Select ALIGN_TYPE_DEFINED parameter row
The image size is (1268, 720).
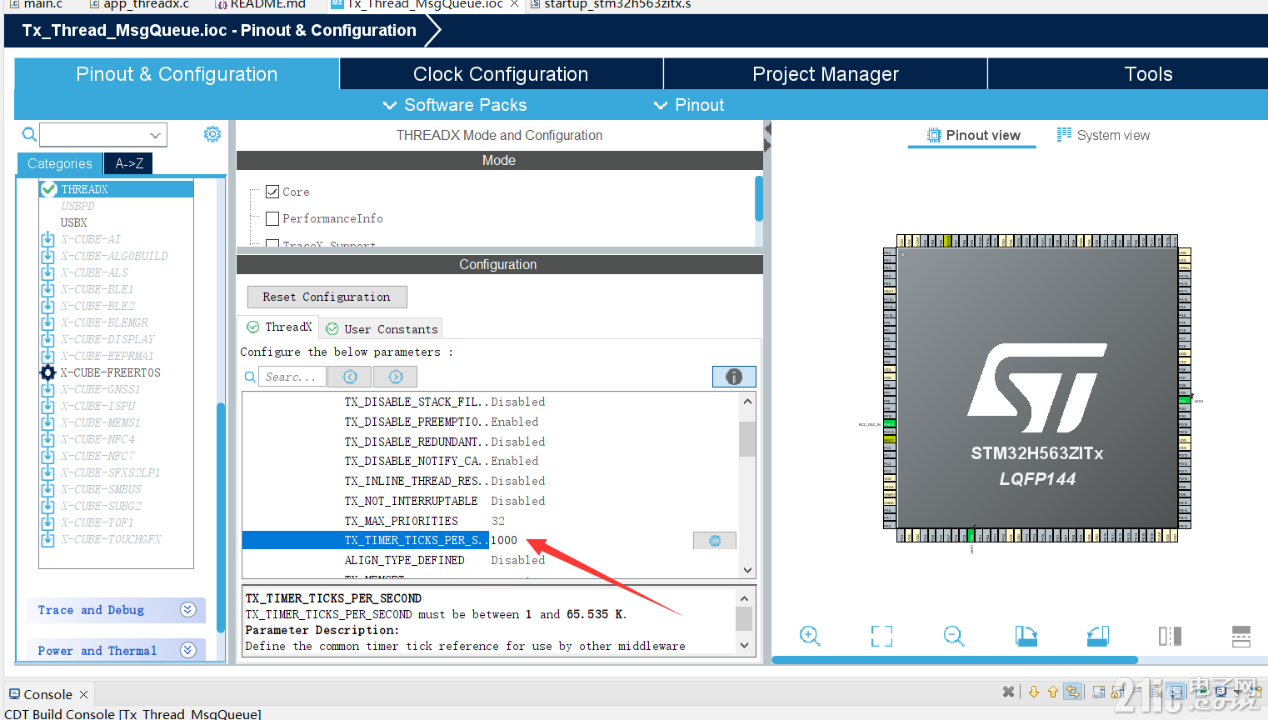click(x=491, y=560)
